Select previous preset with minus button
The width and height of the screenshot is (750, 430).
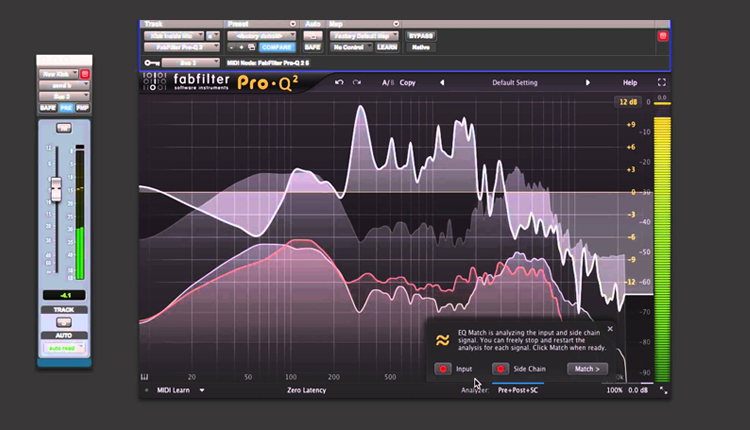232,47
